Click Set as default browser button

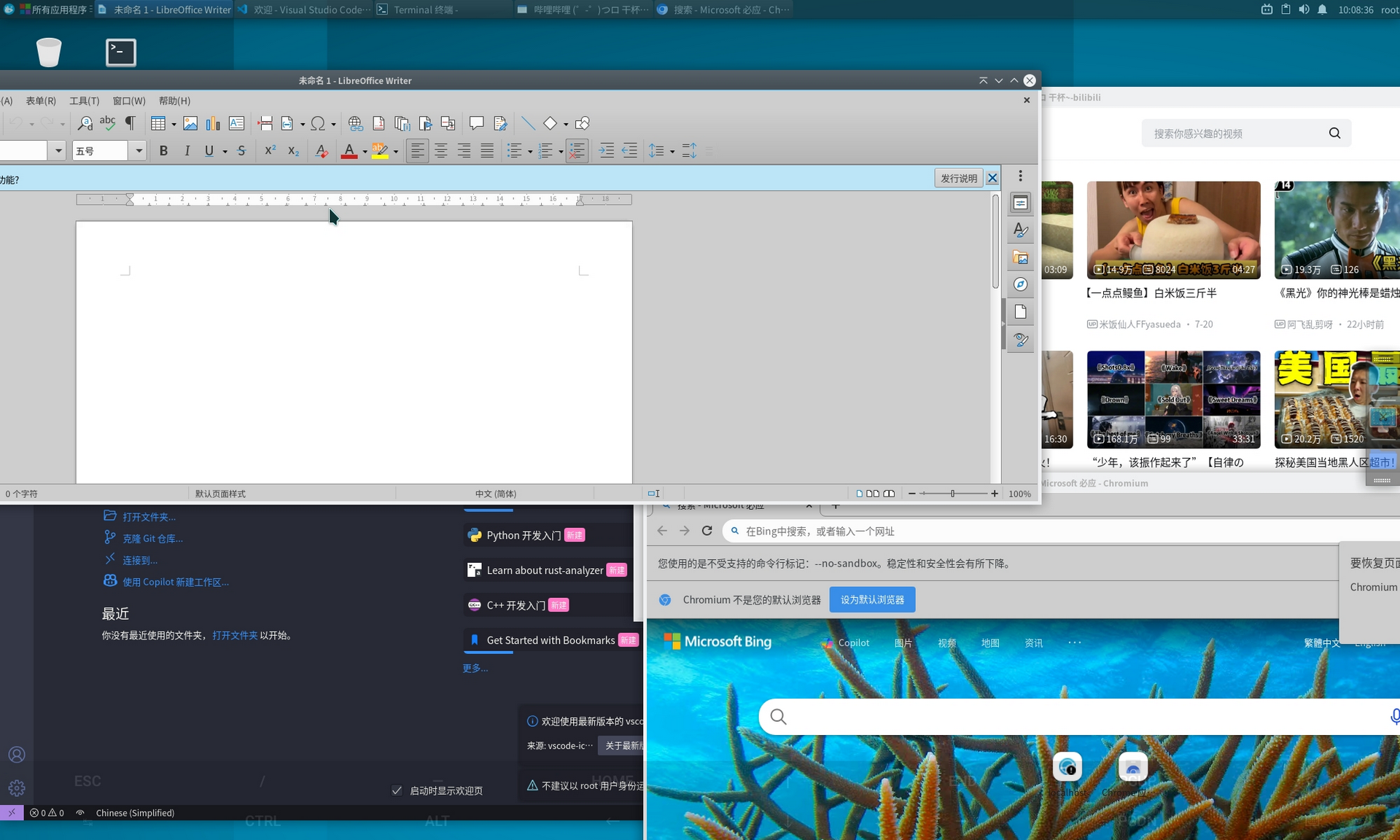pyautogui.click(x=872, y=599)
